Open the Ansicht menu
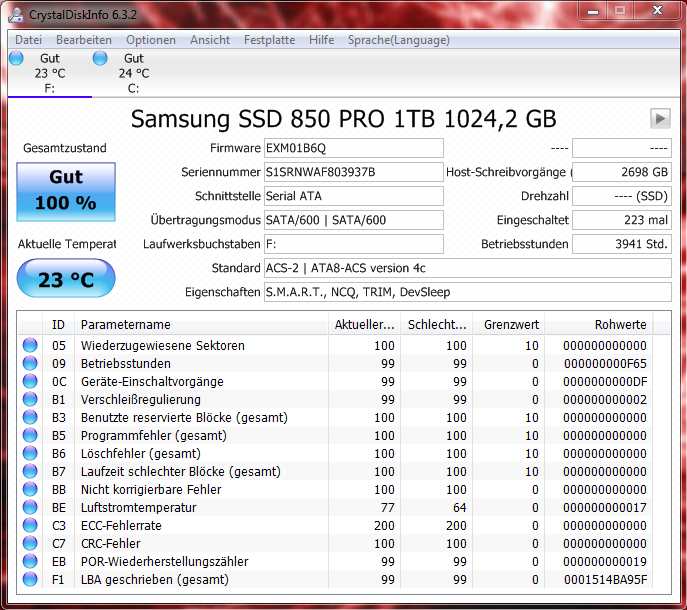 point(210,40)
